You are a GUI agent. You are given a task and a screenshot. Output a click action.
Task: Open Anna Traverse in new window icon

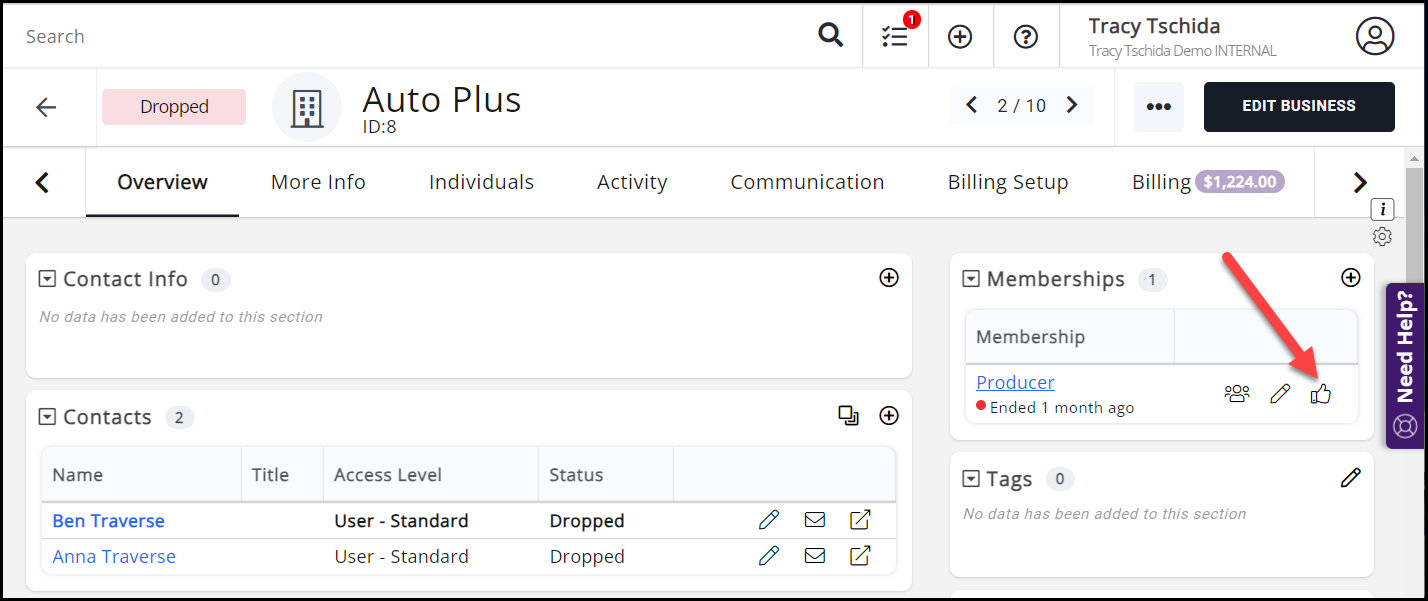tap(860, 556)
